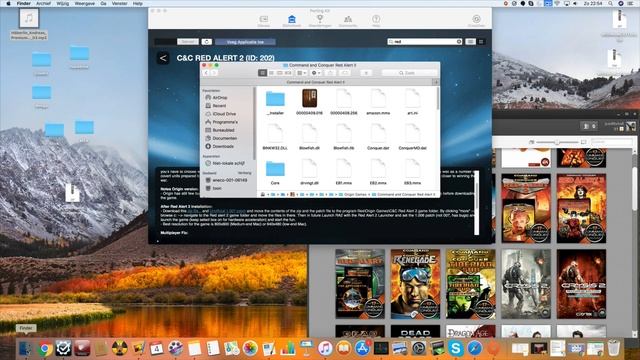Screen dimensions: 640x360
Task: Go back using the arrow beside C&C Red Alert 2
Action: click(x=163, y=58)
